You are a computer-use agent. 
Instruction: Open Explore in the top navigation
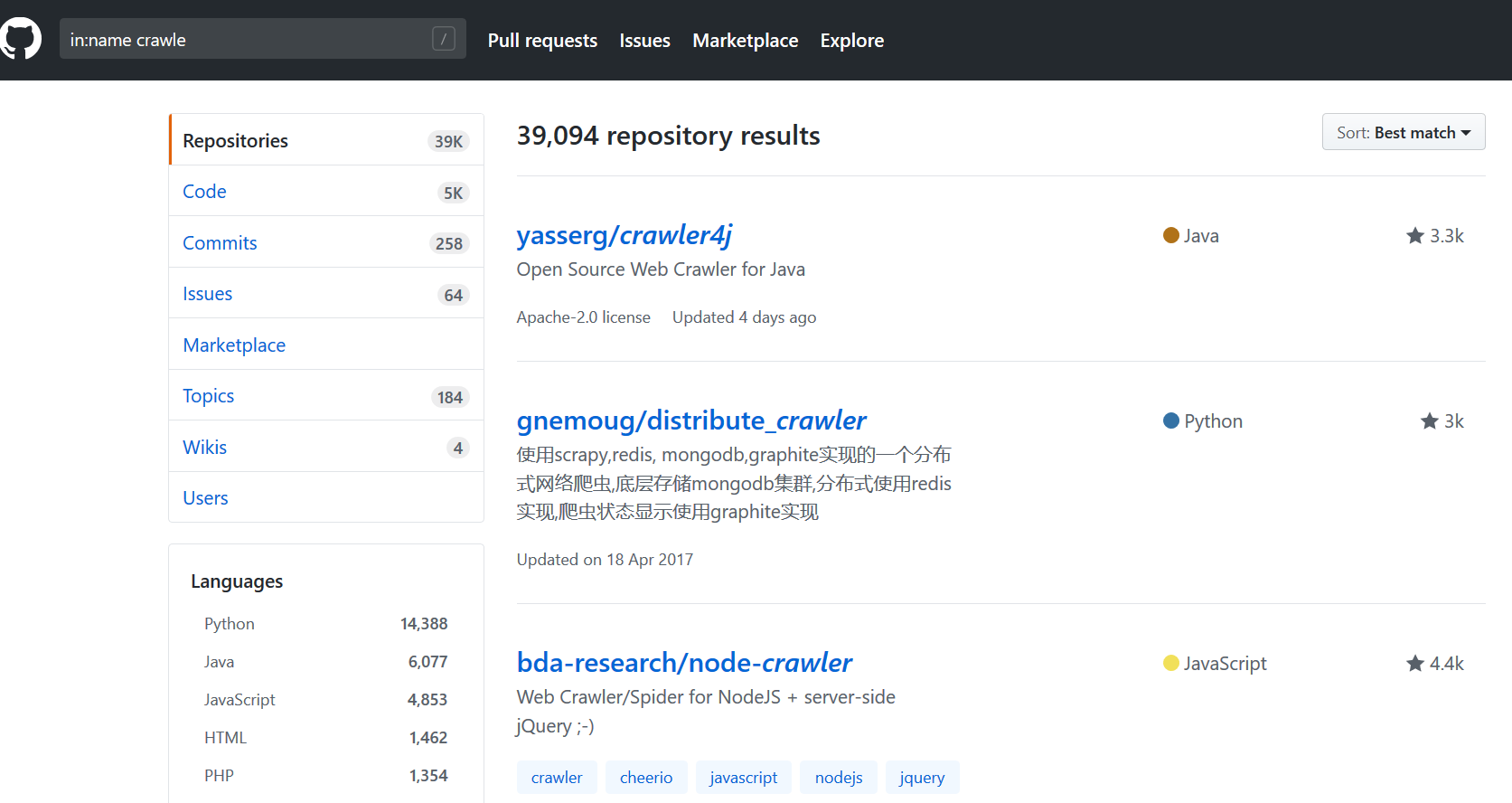point(852,41)
